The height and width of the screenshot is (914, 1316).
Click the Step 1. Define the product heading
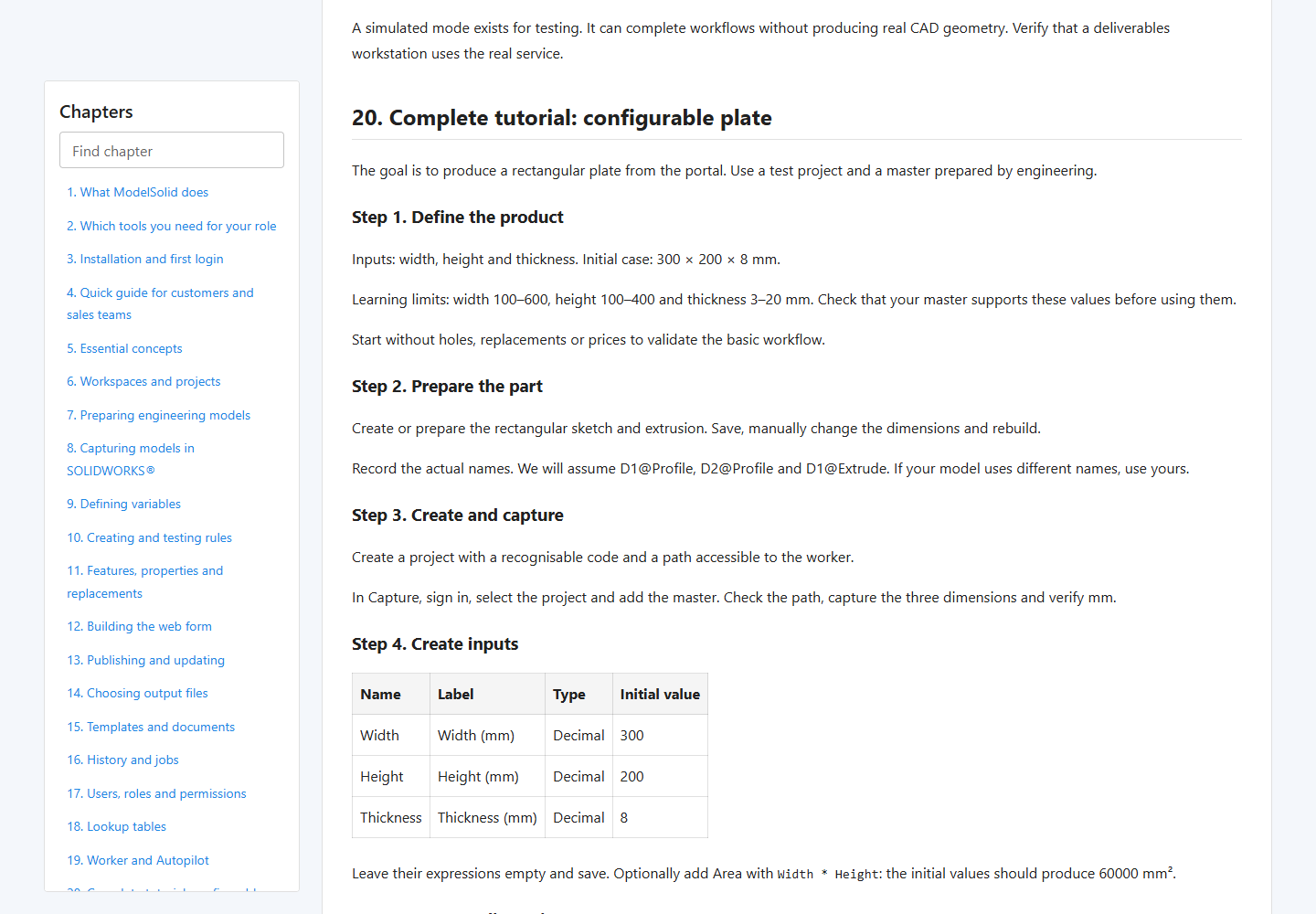(x=458, y=217)
